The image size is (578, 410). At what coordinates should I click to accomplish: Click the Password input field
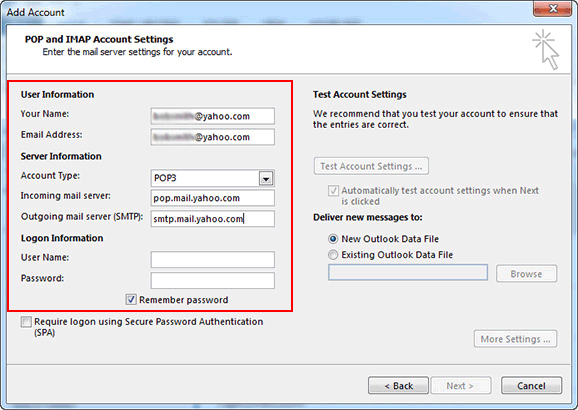pyautogui.click(x=213, y=281)
